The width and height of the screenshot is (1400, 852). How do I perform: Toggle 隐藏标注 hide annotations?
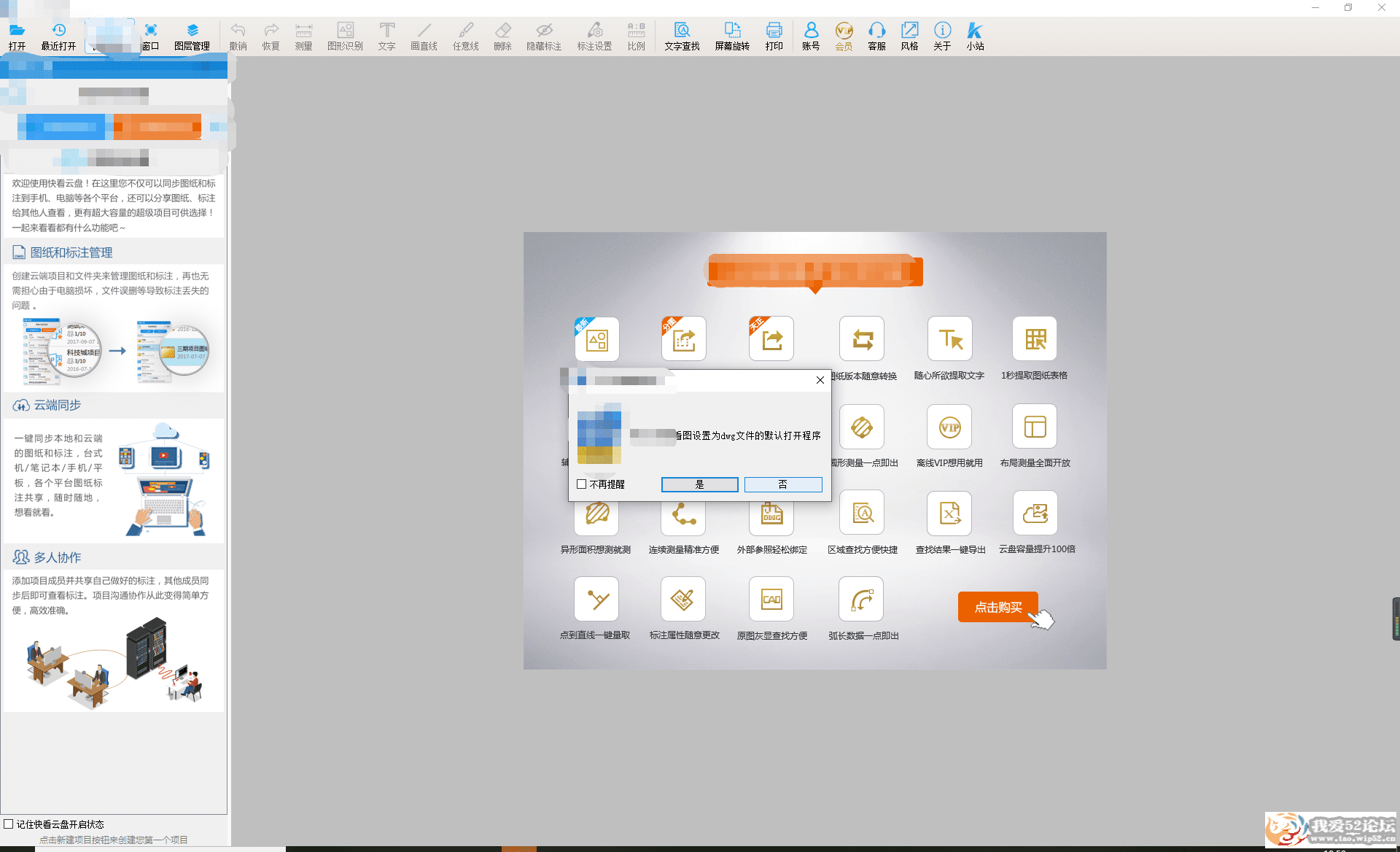pos(544,36)
